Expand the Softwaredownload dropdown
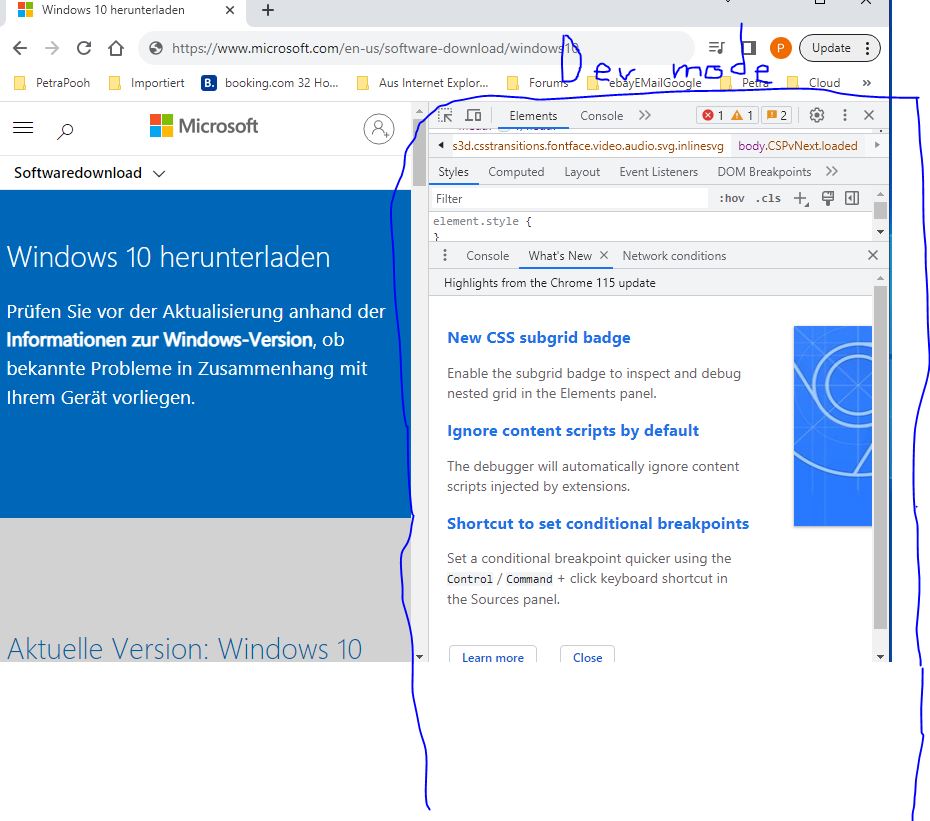930x821 pixels. [89, 173]
